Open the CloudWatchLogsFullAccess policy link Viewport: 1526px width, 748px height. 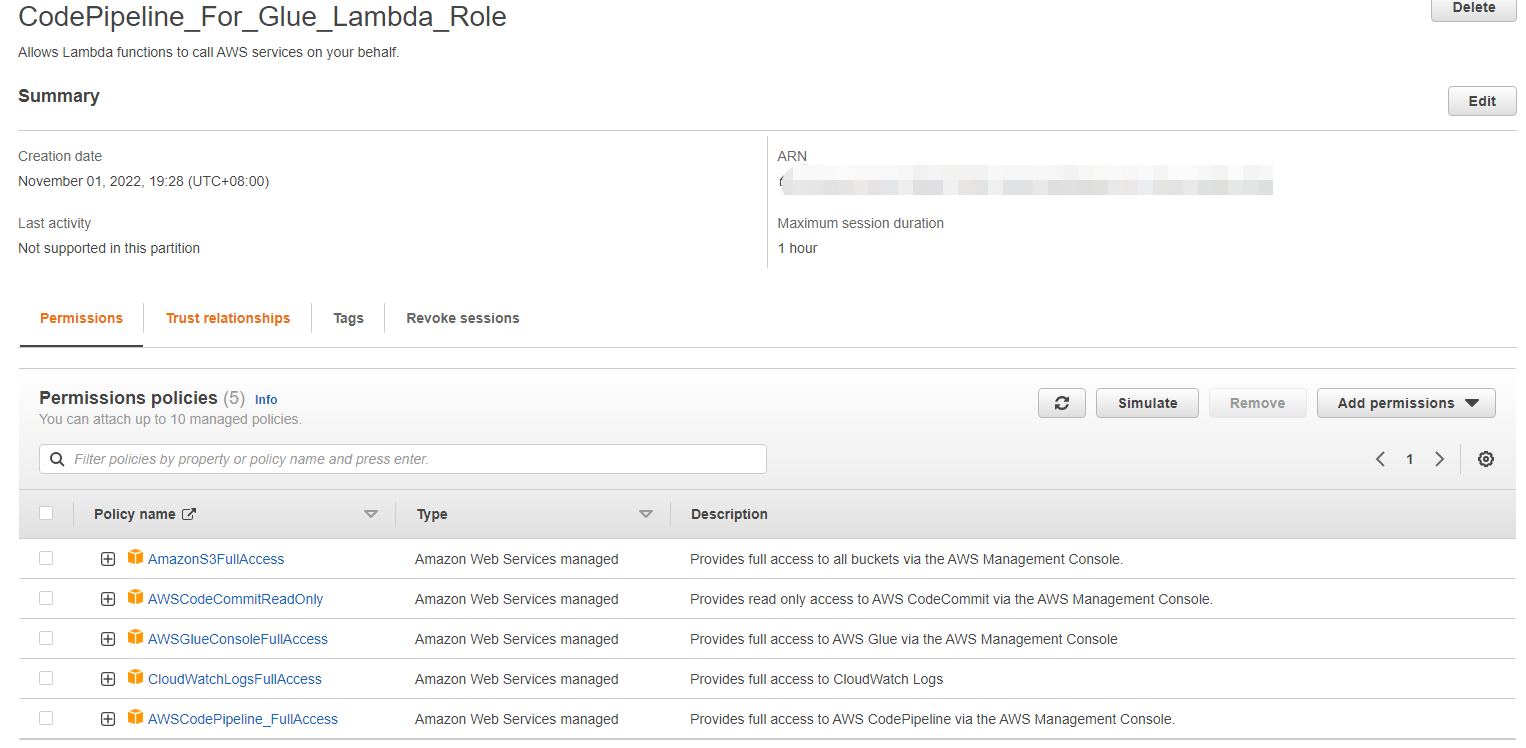coord(235,679)
